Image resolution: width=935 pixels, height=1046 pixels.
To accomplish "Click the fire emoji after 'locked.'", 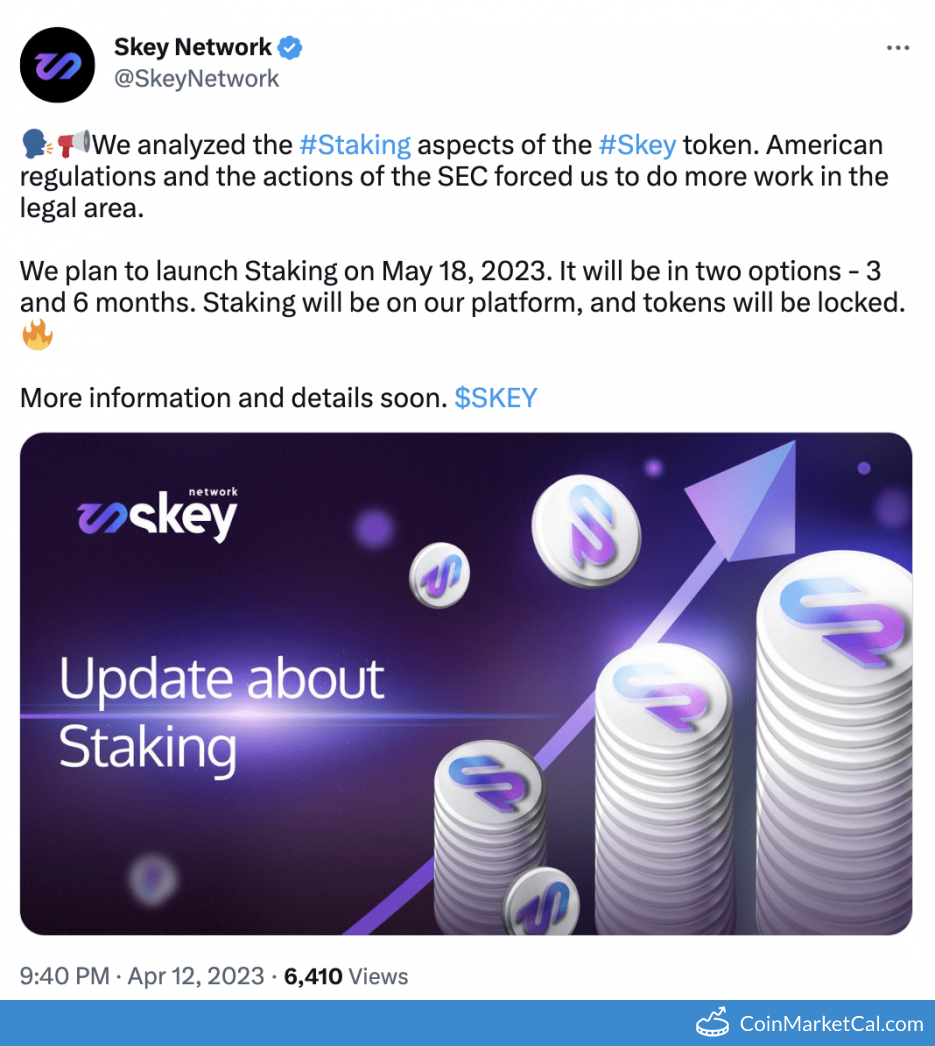I will (x=37, y=335).
